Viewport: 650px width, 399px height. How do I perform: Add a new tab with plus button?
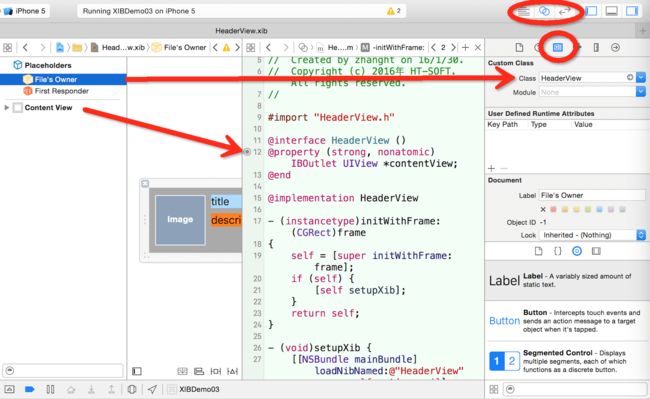(643, 31)
